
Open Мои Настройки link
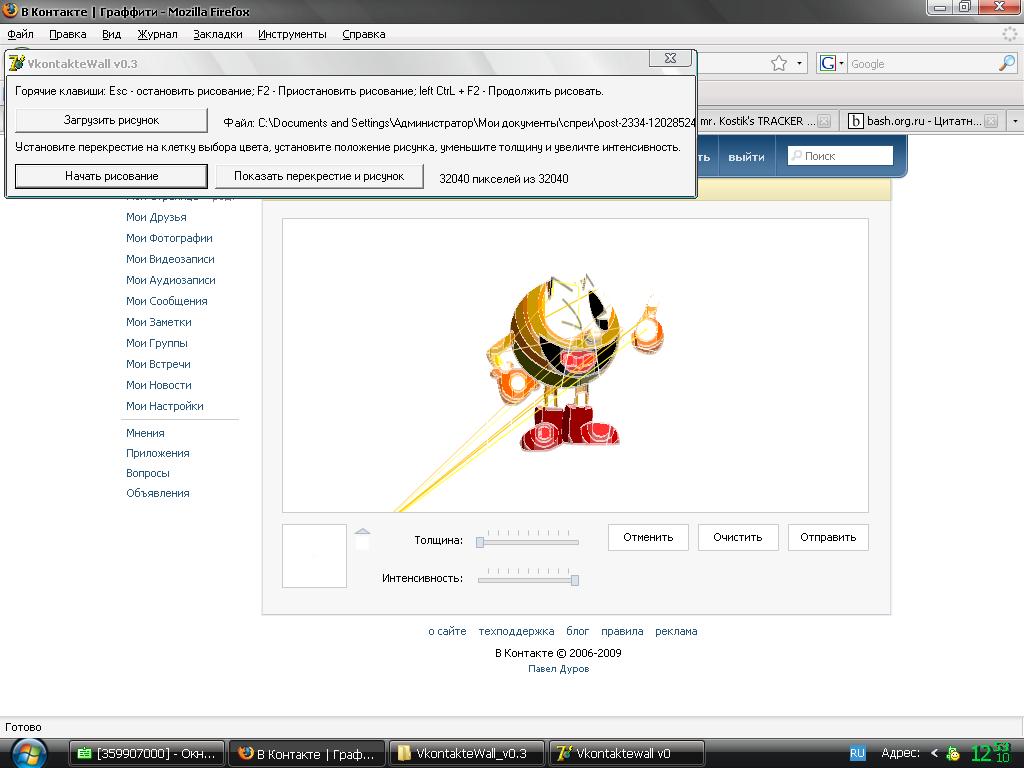click(165, 406)
